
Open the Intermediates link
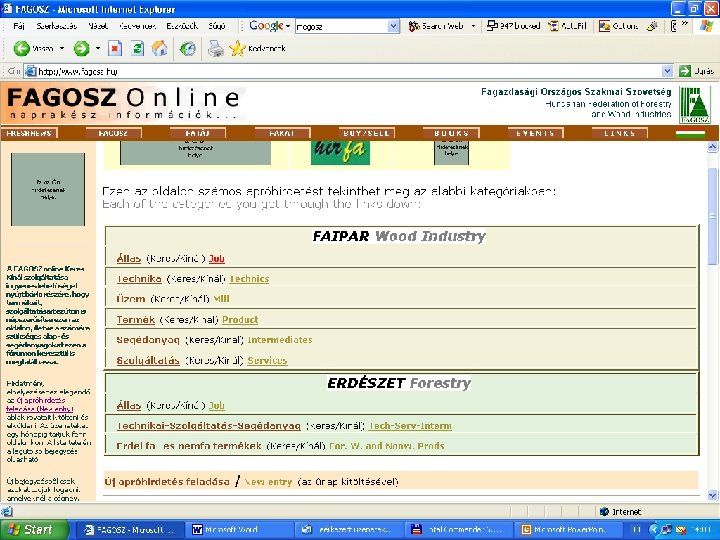[x=280, y=340]
